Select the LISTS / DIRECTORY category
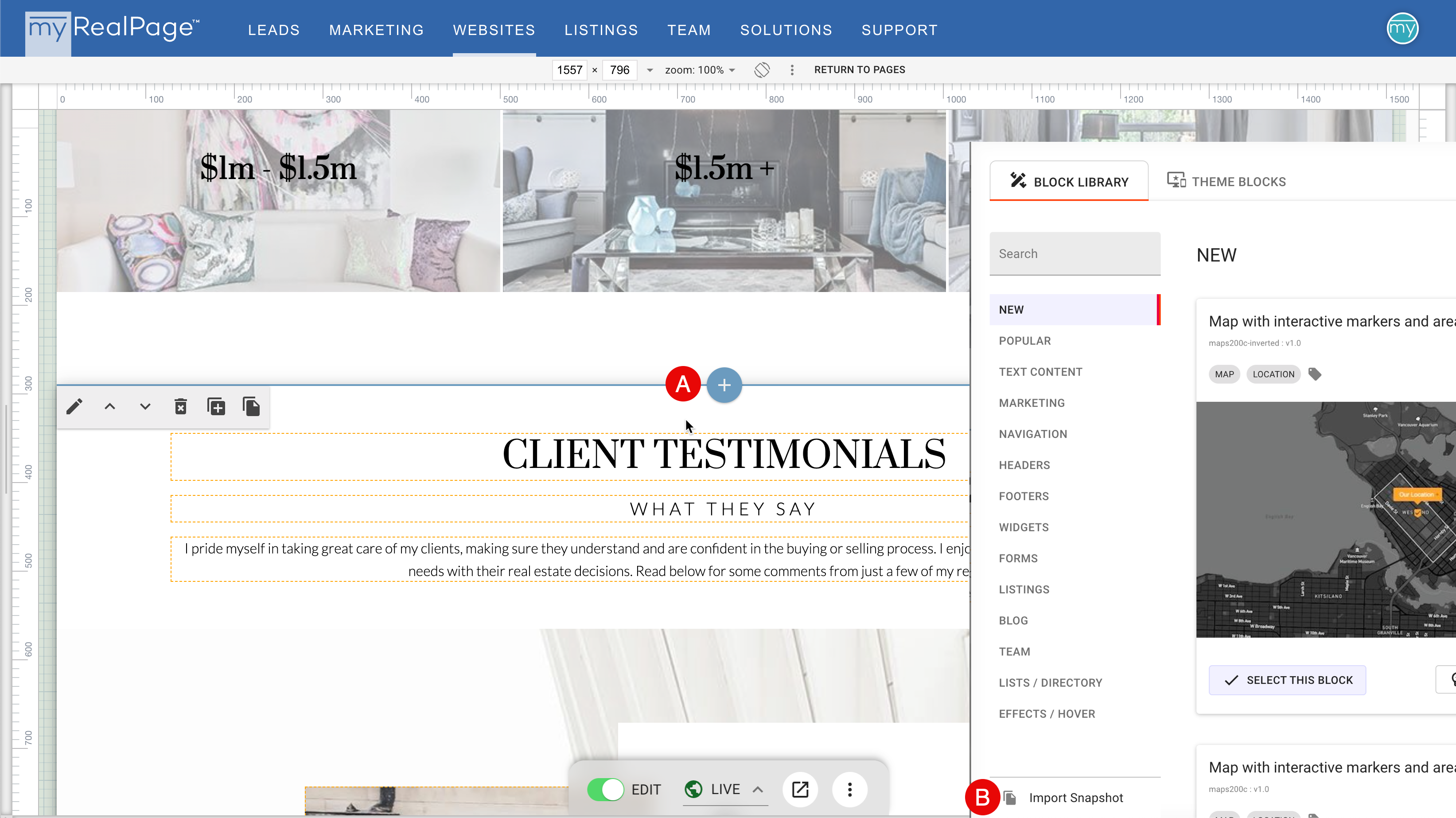The width and height of the screenshot is (1456, 818). (x=1074, y=683)
